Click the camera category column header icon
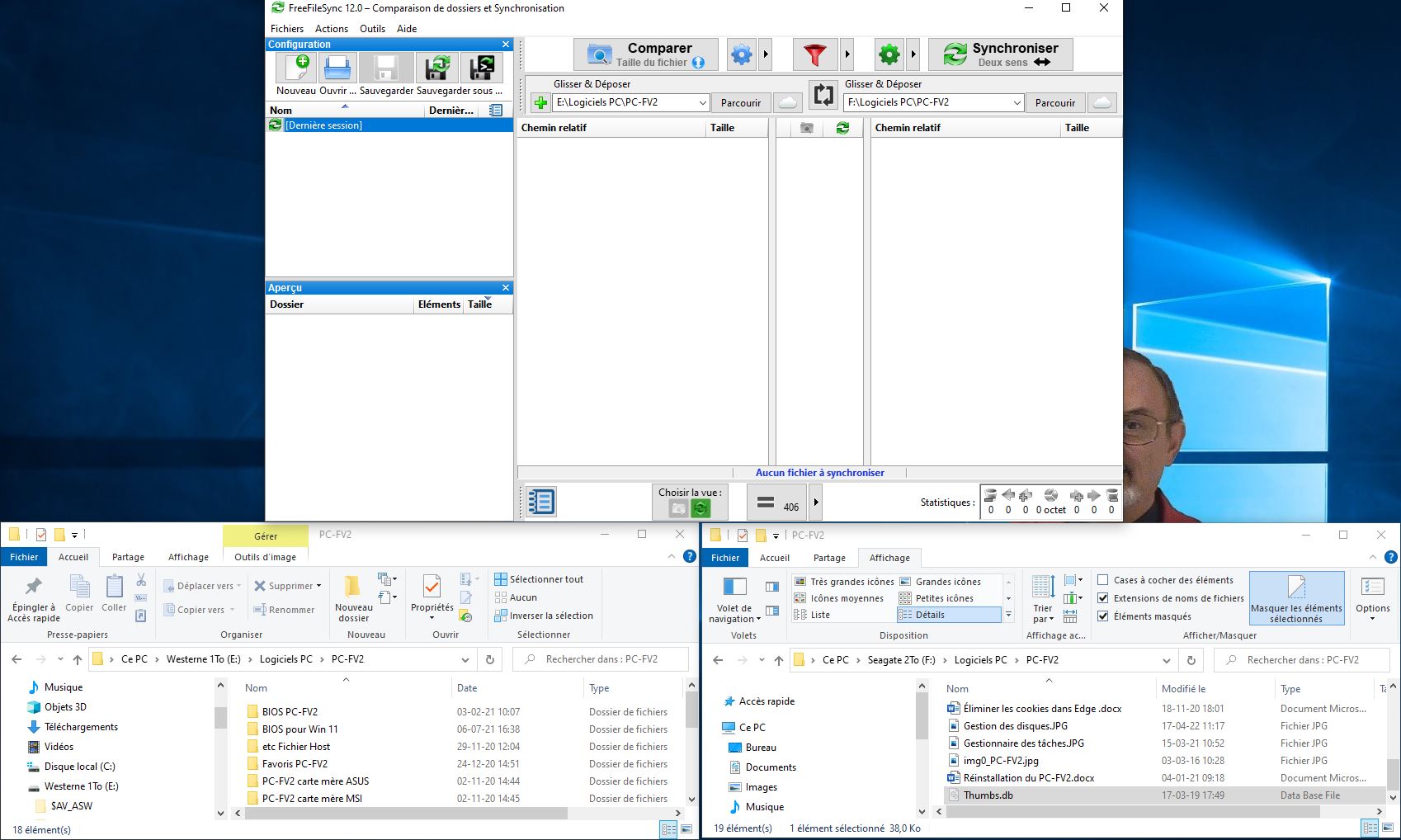Screen dimensions: 1401x840 coord(807,128)
